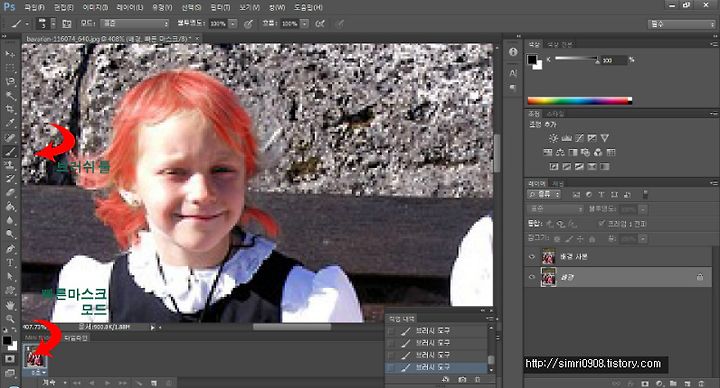The image size is (720, 388).
Task: Select the Eyedropper tool
Action: coord(10,123)
